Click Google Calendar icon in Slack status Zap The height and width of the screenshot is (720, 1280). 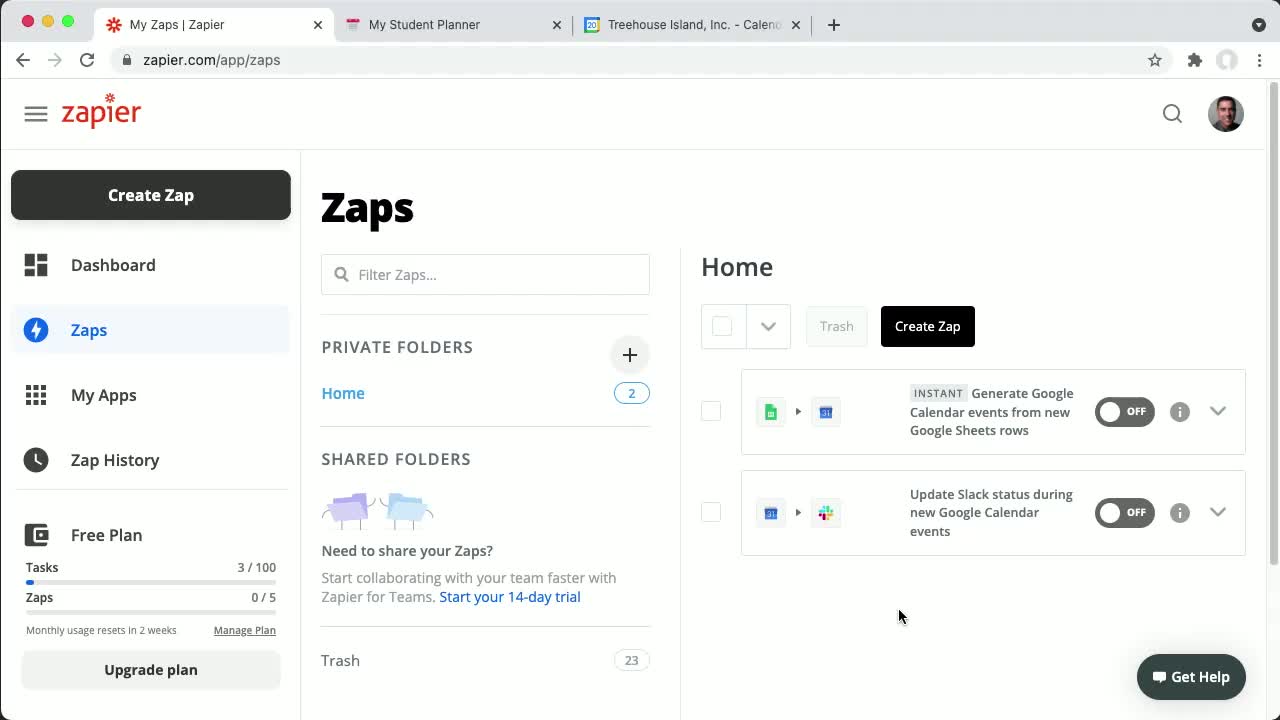[771, 513]
